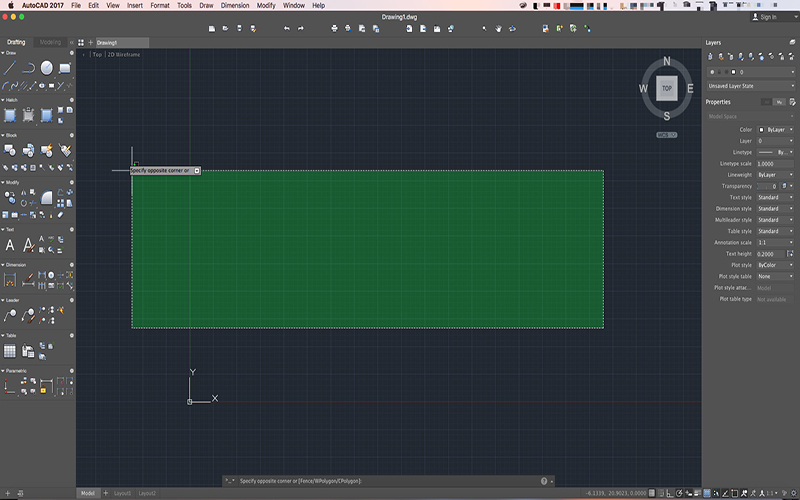Select the Rectangle tool in Draw panel

(65, 67)
